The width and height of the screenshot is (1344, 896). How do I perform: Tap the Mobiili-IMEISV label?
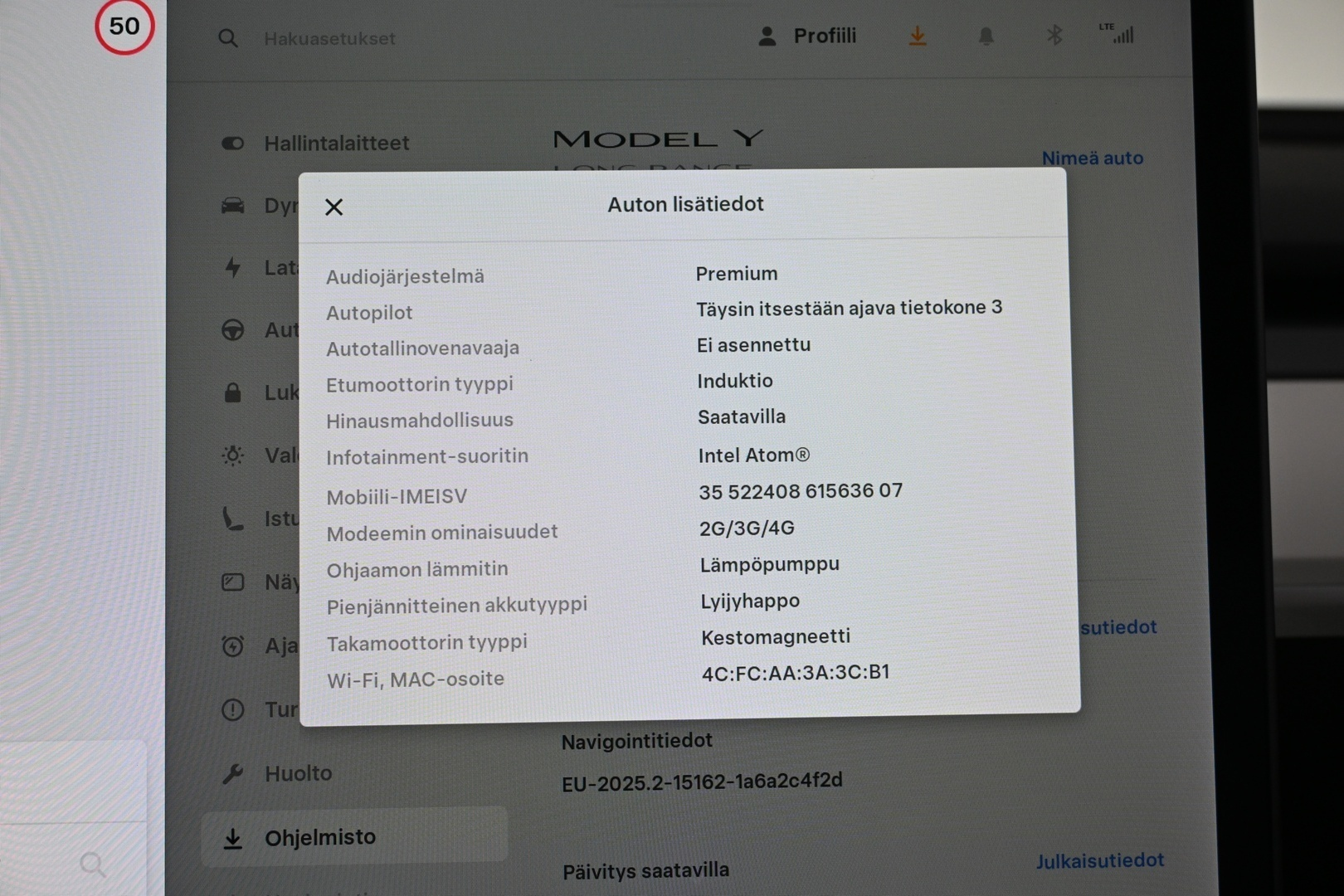[397, 497]
